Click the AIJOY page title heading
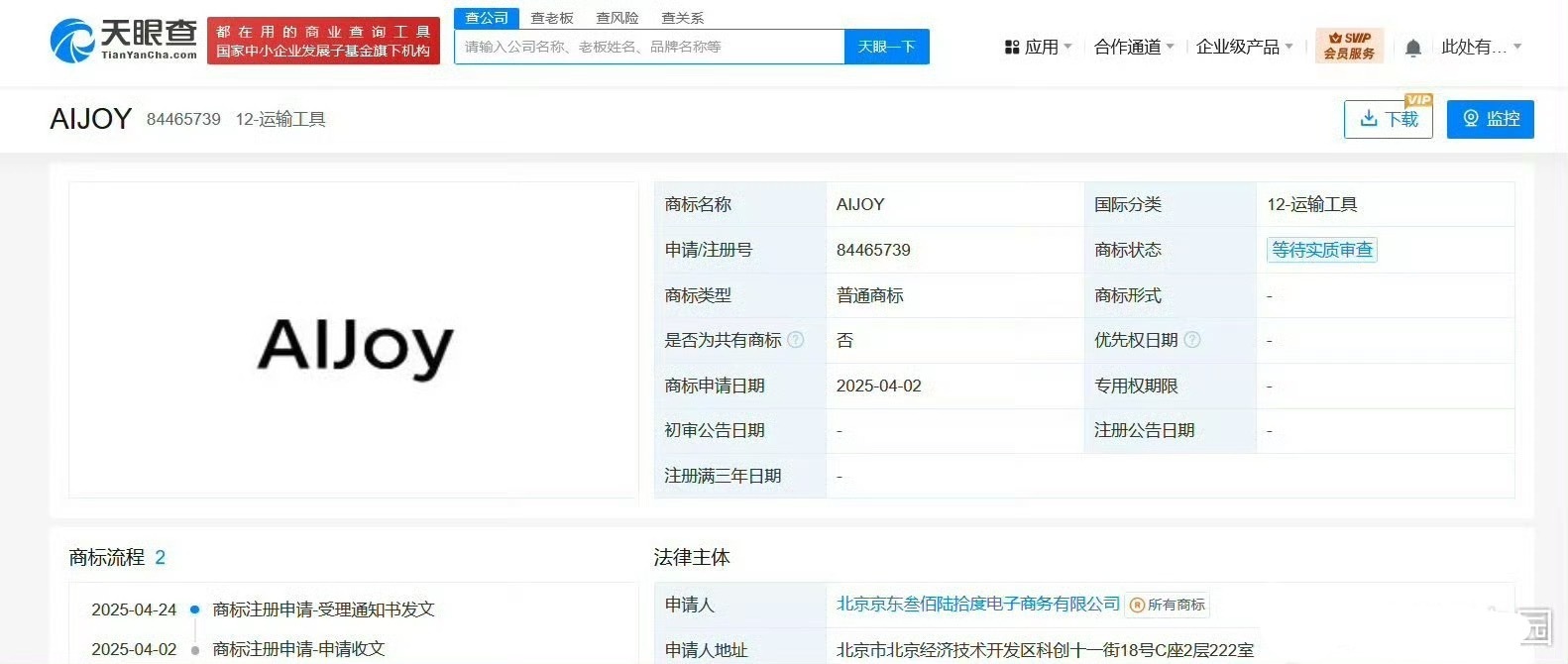This screenshot has width=1568, height=664. pos(91,119)
